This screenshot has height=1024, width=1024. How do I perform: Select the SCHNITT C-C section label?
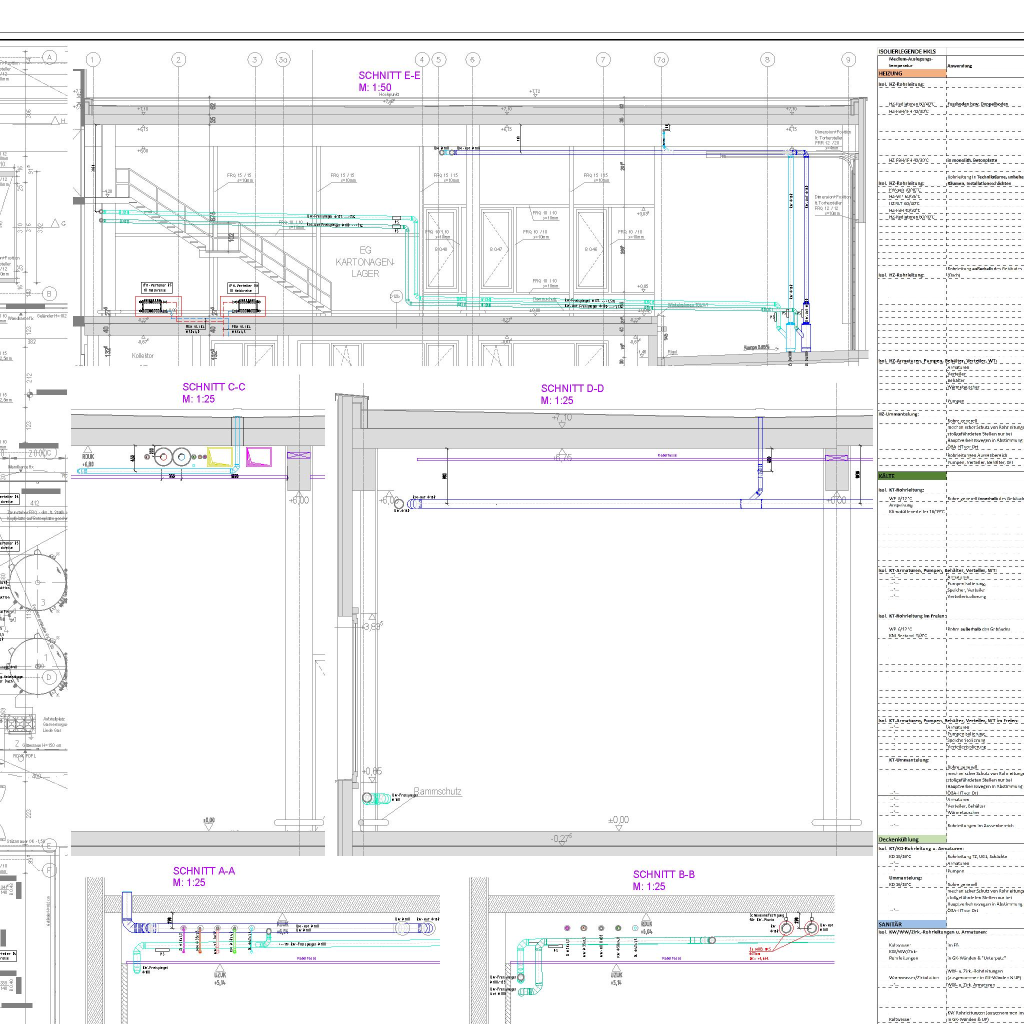[215, 387]
